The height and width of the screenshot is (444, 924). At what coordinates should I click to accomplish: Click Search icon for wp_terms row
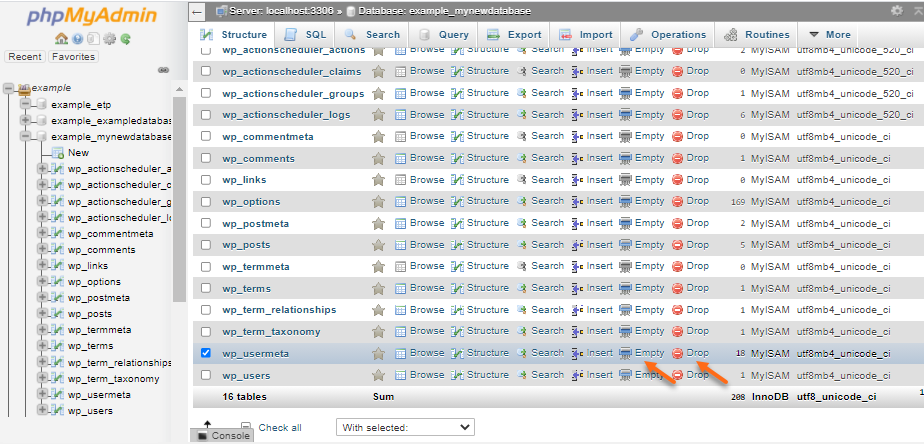click(522, 288)
